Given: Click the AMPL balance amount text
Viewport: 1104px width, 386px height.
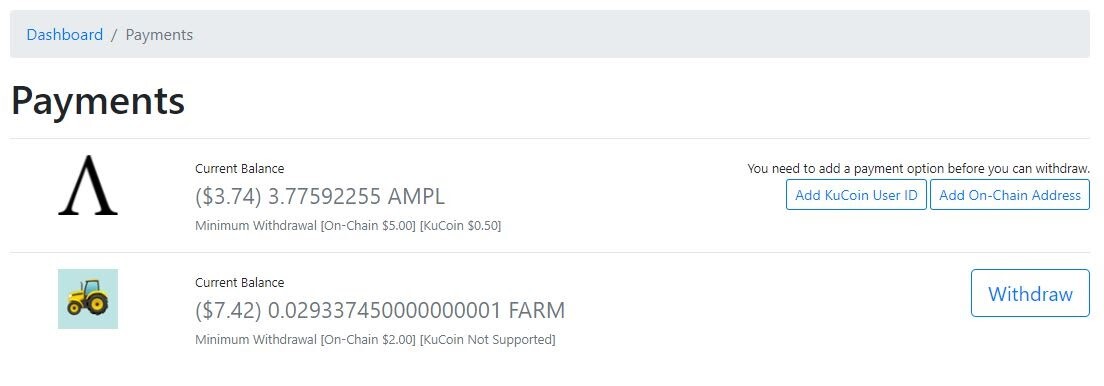Looking at the screenshot, I should [x=320, y=196].
